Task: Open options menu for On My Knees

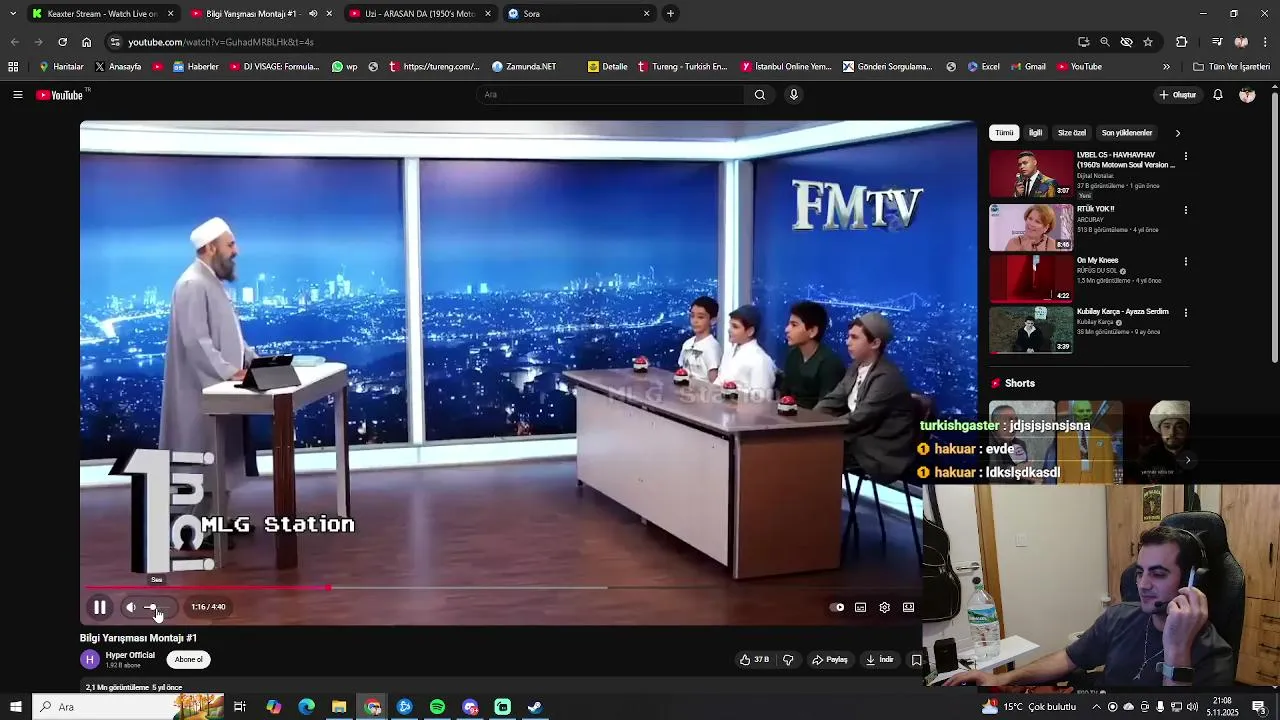Action: click(1186, 261)
